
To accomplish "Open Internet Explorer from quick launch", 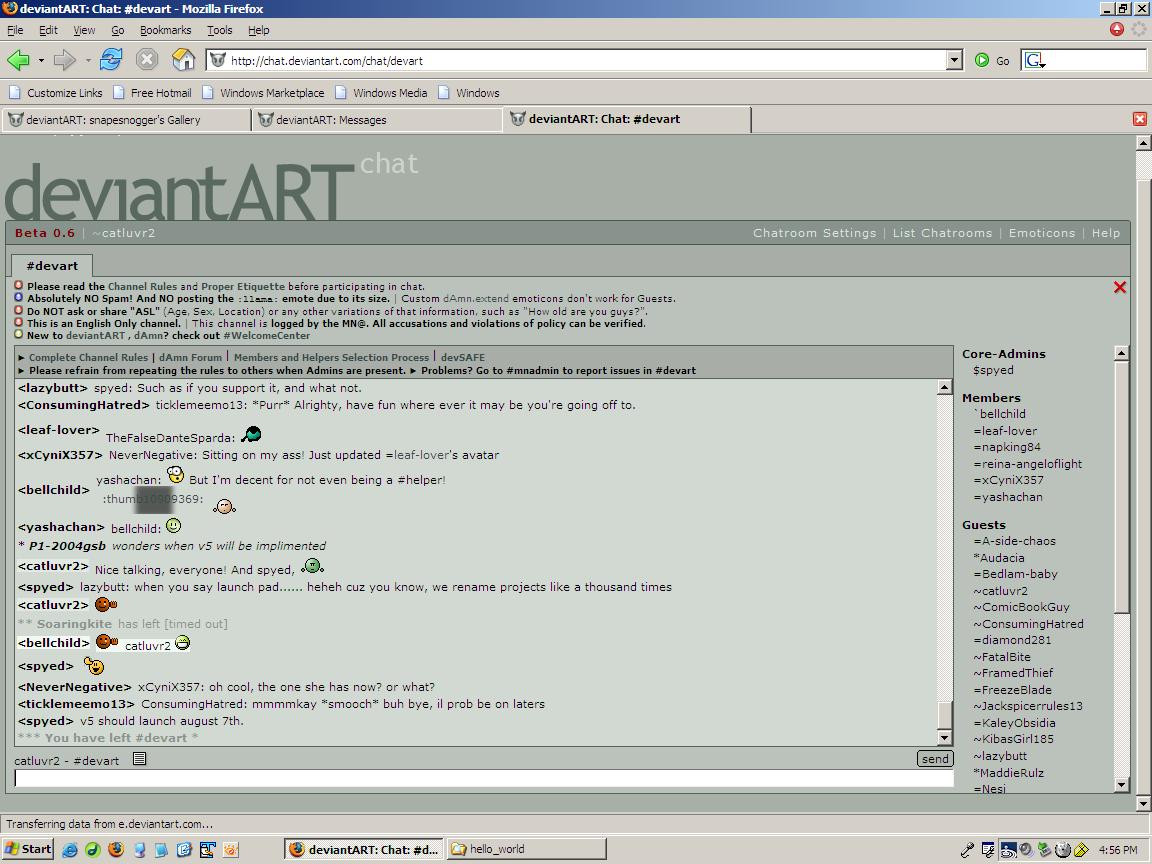I will click(x=70, y=849).
